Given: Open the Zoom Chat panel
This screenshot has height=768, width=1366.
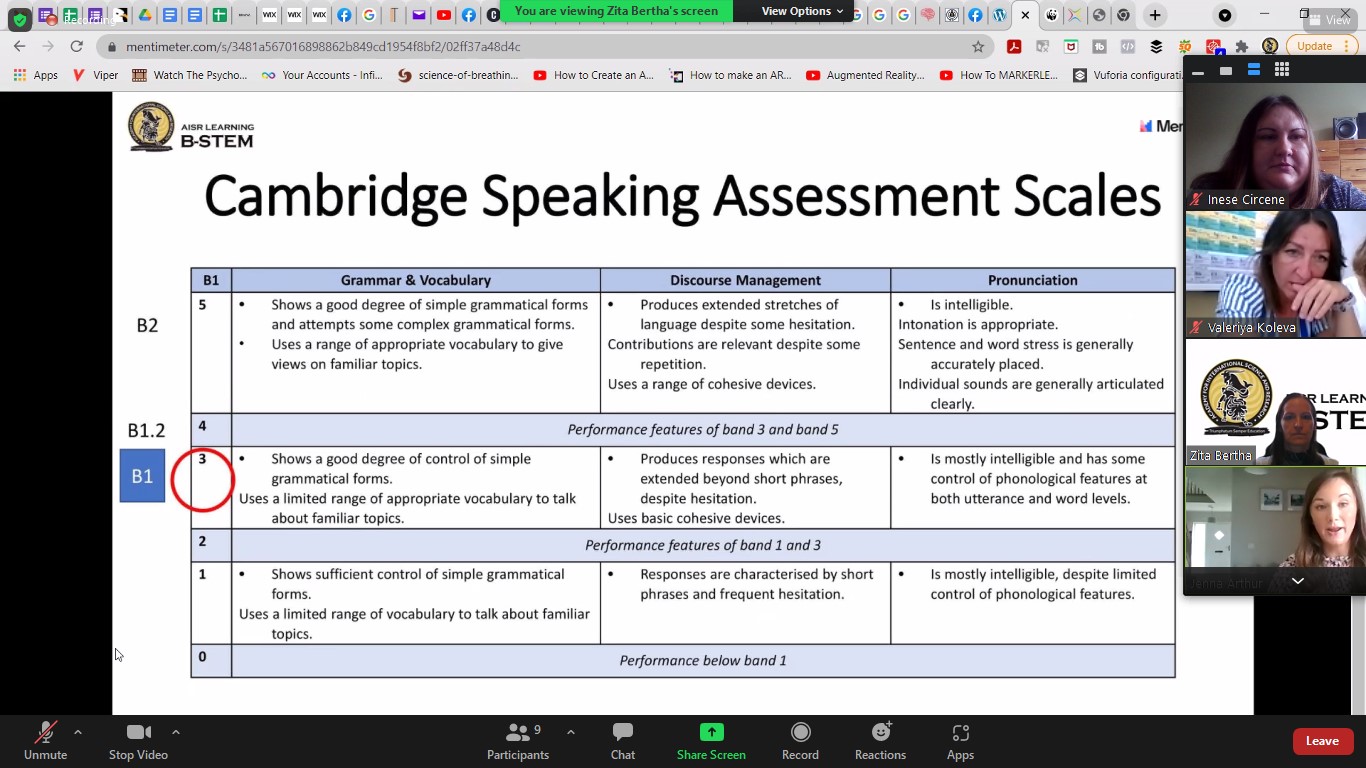Looking at the screenshot, I should (x=622, y=741).
